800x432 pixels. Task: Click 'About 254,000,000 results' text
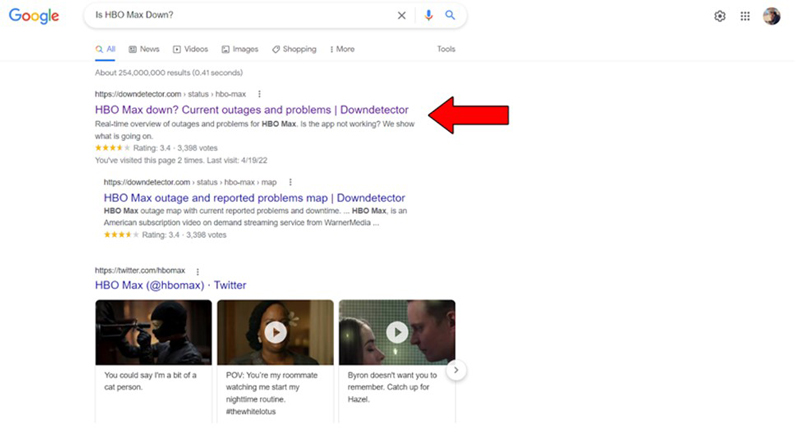[169, 73]
